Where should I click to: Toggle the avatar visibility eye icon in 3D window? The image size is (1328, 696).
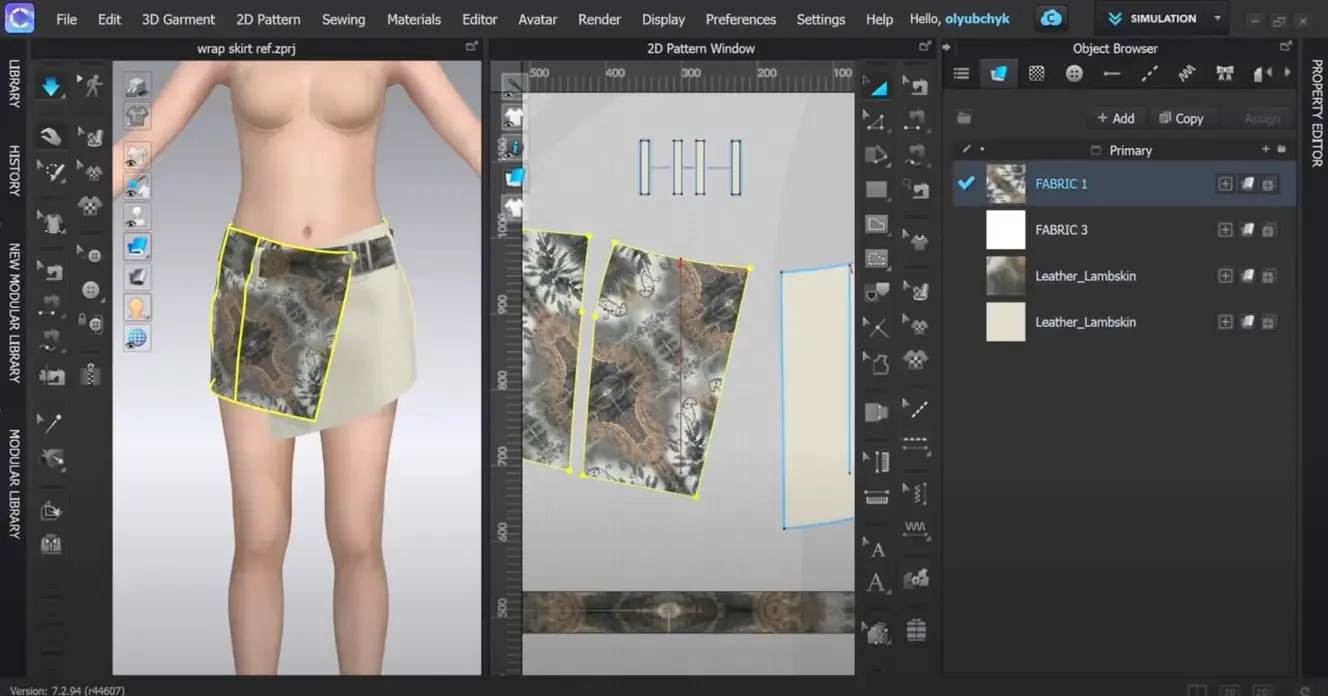(x=136, y=216)
